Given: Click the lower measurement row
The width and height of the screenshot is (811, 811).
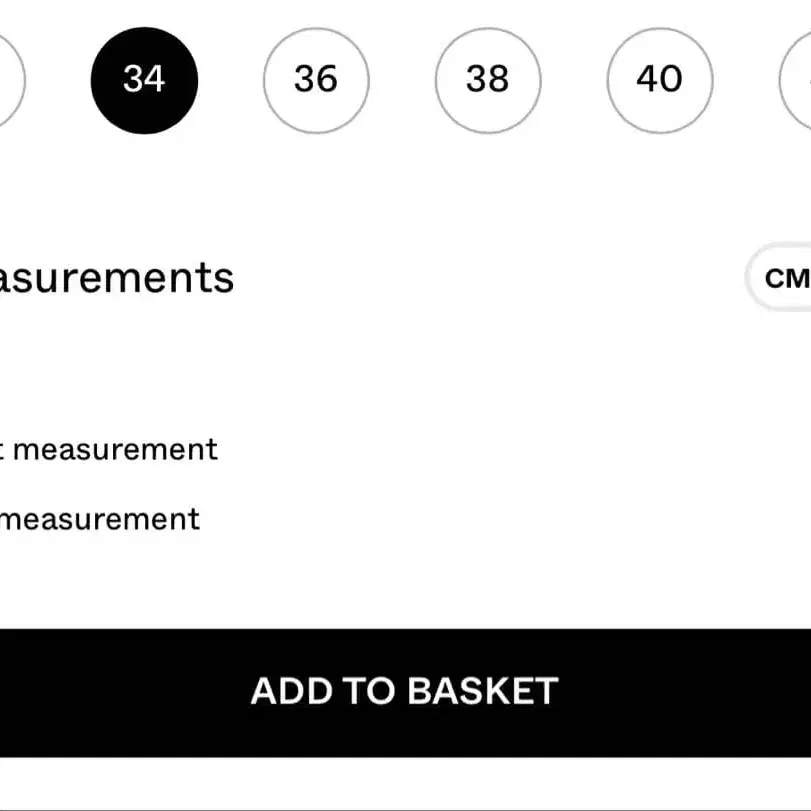Looking at the screenshot, I should tap(99, 519).
